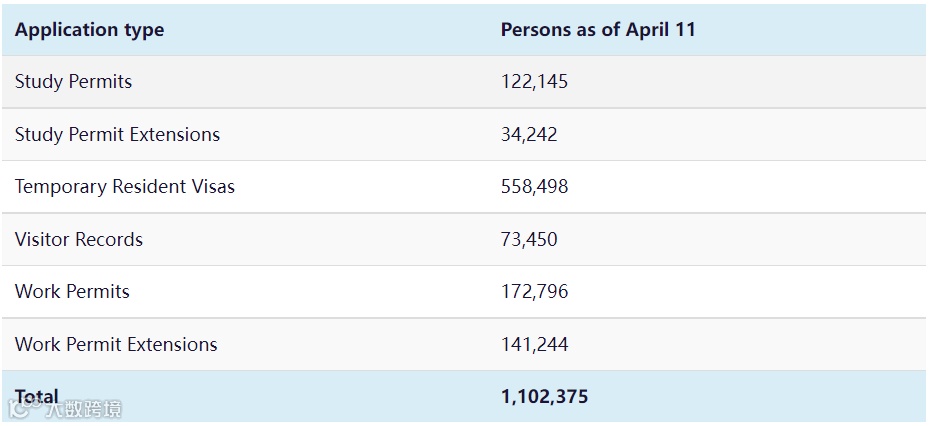Select the Temporary Resident Visas label

coord(125,187)
